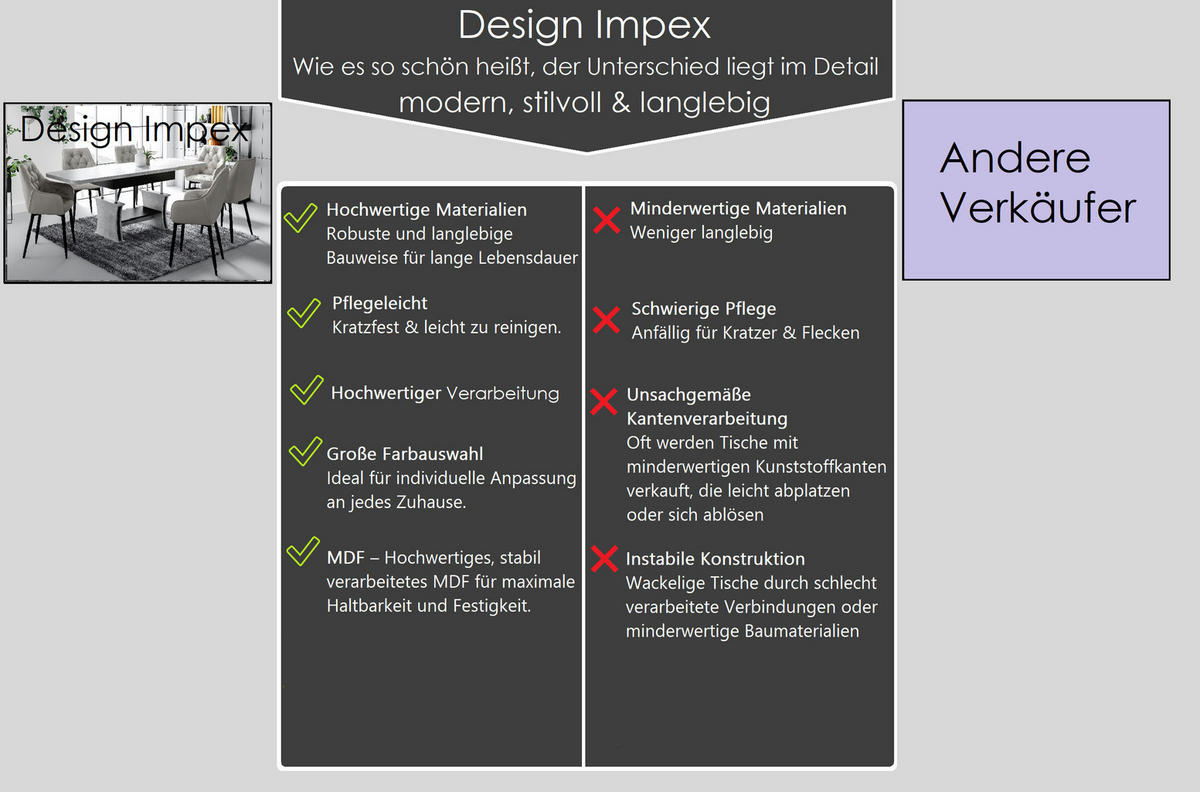
Task: Select the green checkmark next to MDF
Action: click(302, 552)
